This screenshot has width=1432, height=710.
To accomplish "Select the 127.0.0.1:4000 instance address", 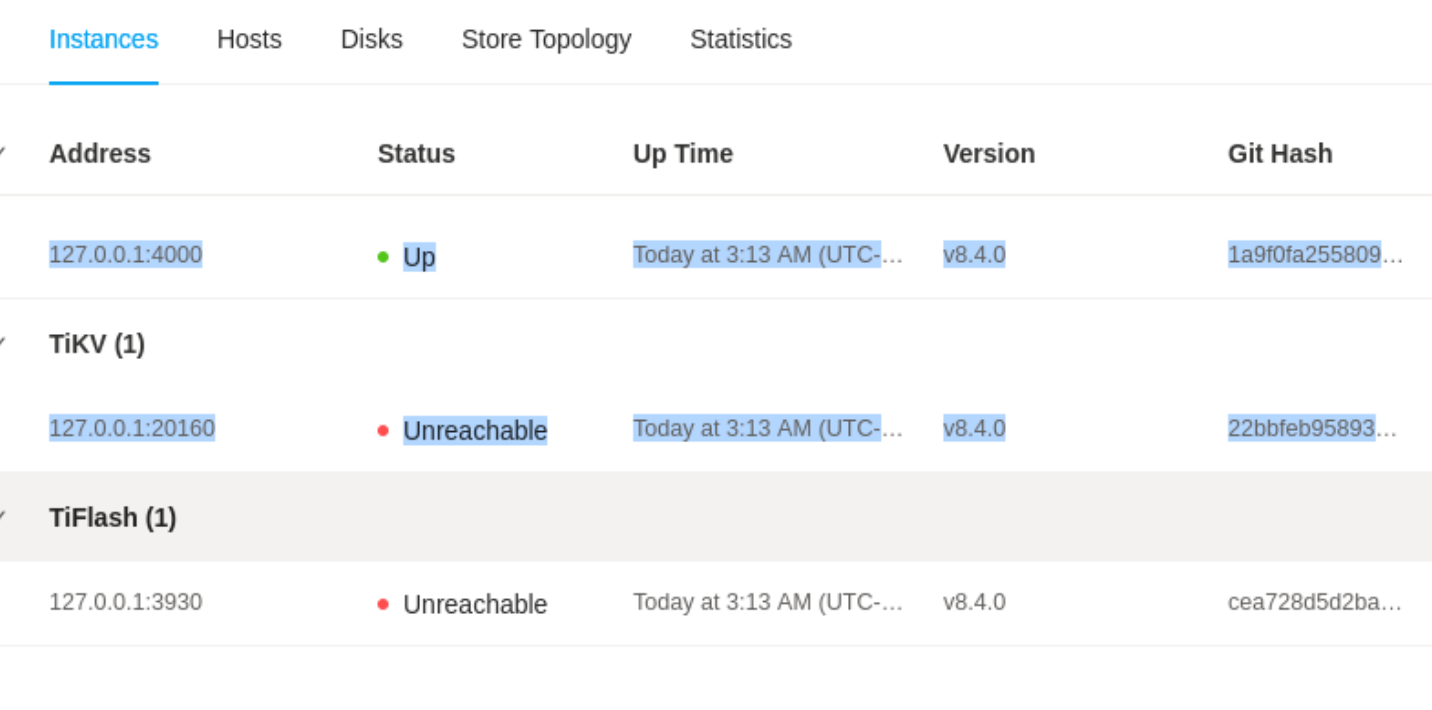I will (125, 255).
